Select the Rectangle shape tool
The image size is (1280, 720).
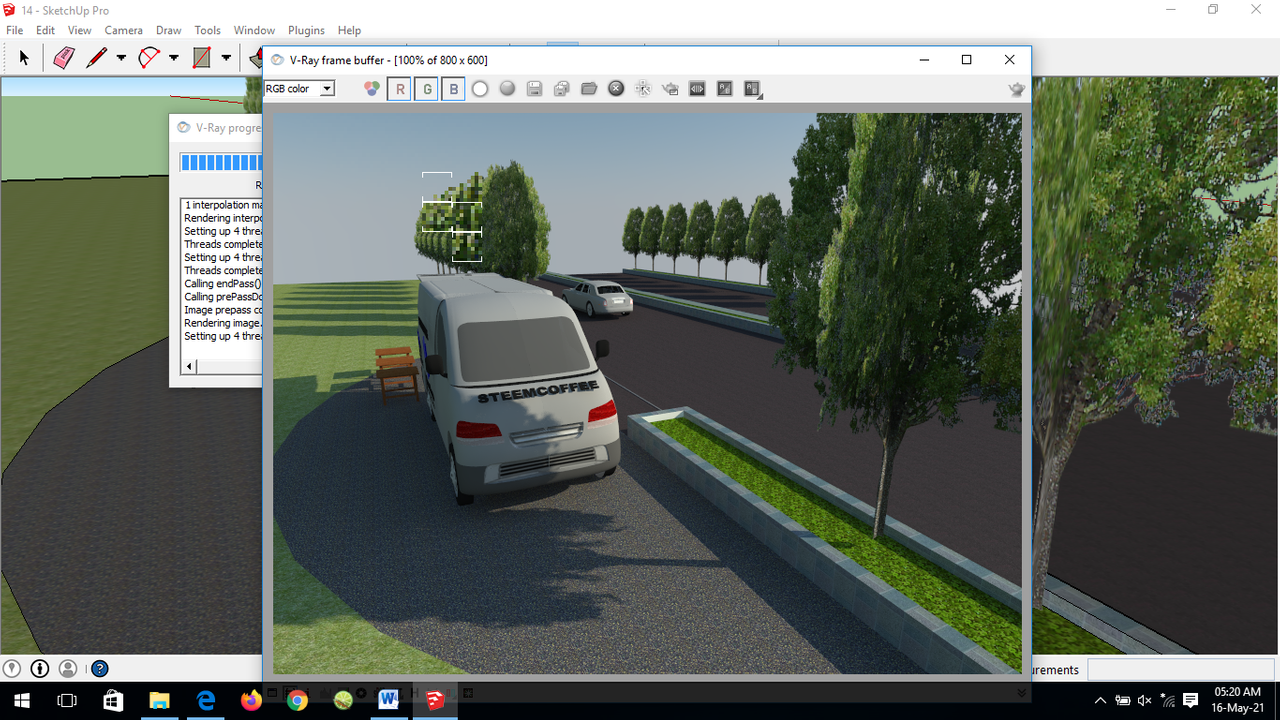tap(202, 58)
